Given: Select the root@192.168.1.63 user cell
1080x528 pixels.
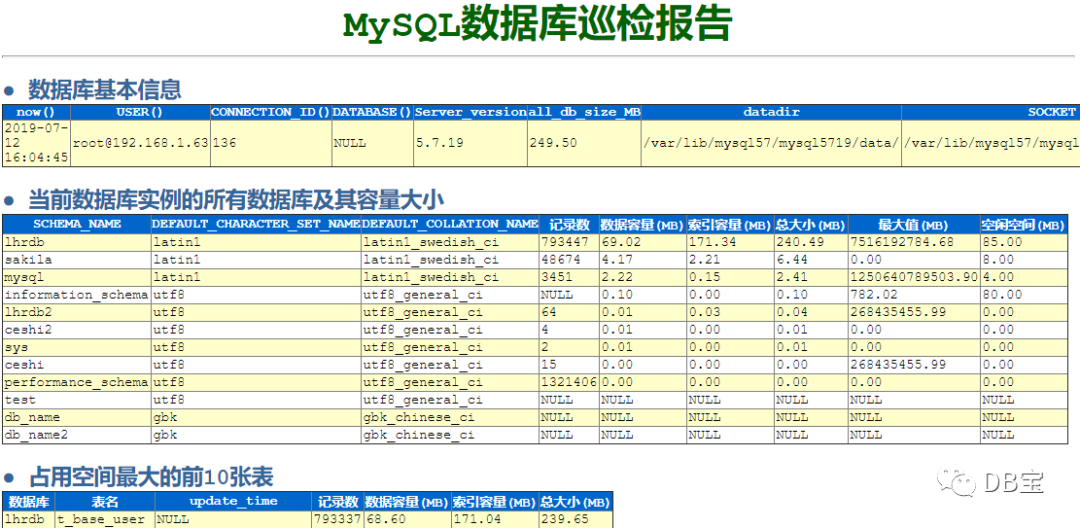Looking at the screenshot, I should (x=140, y=143).
